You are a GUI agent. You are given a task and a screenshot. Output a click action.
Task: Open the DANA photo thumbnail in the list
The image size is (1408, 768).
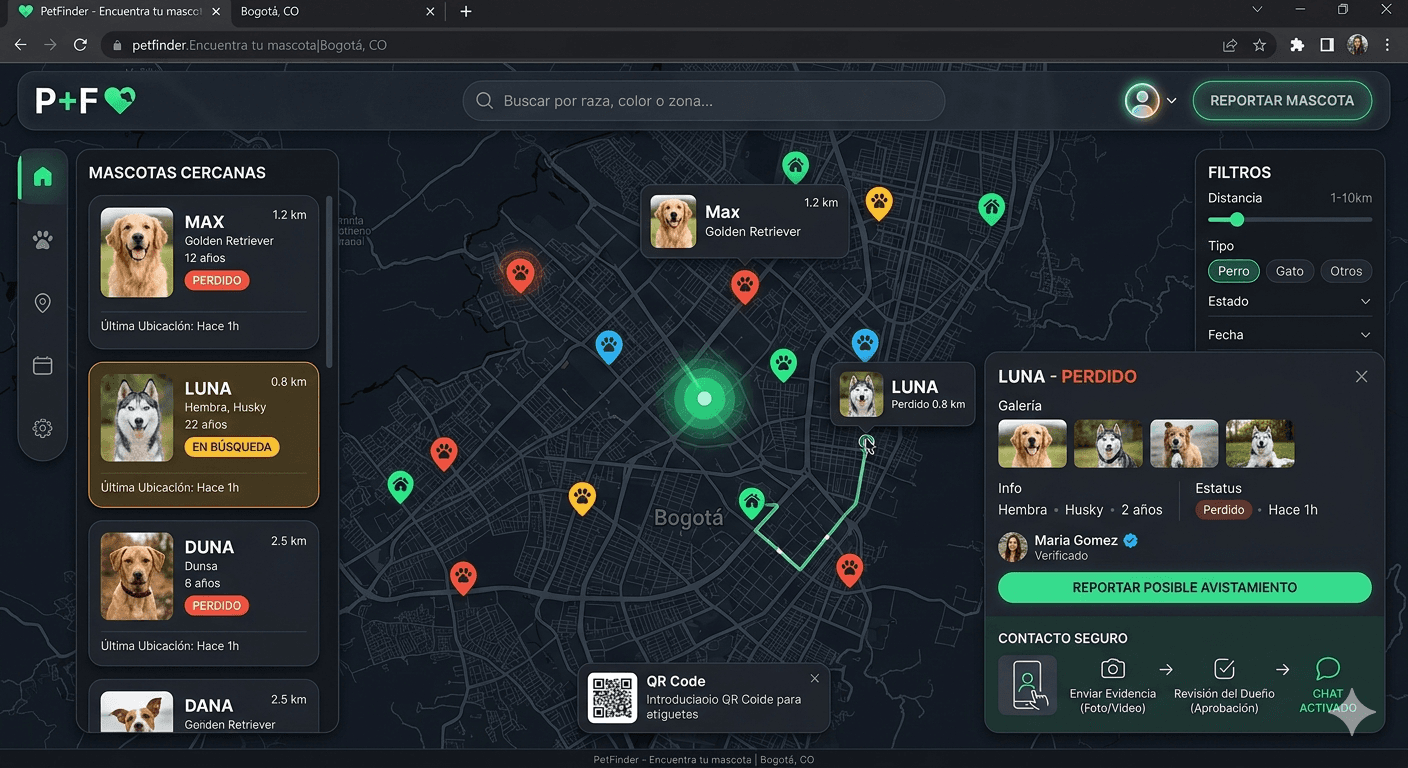[137, 711]
